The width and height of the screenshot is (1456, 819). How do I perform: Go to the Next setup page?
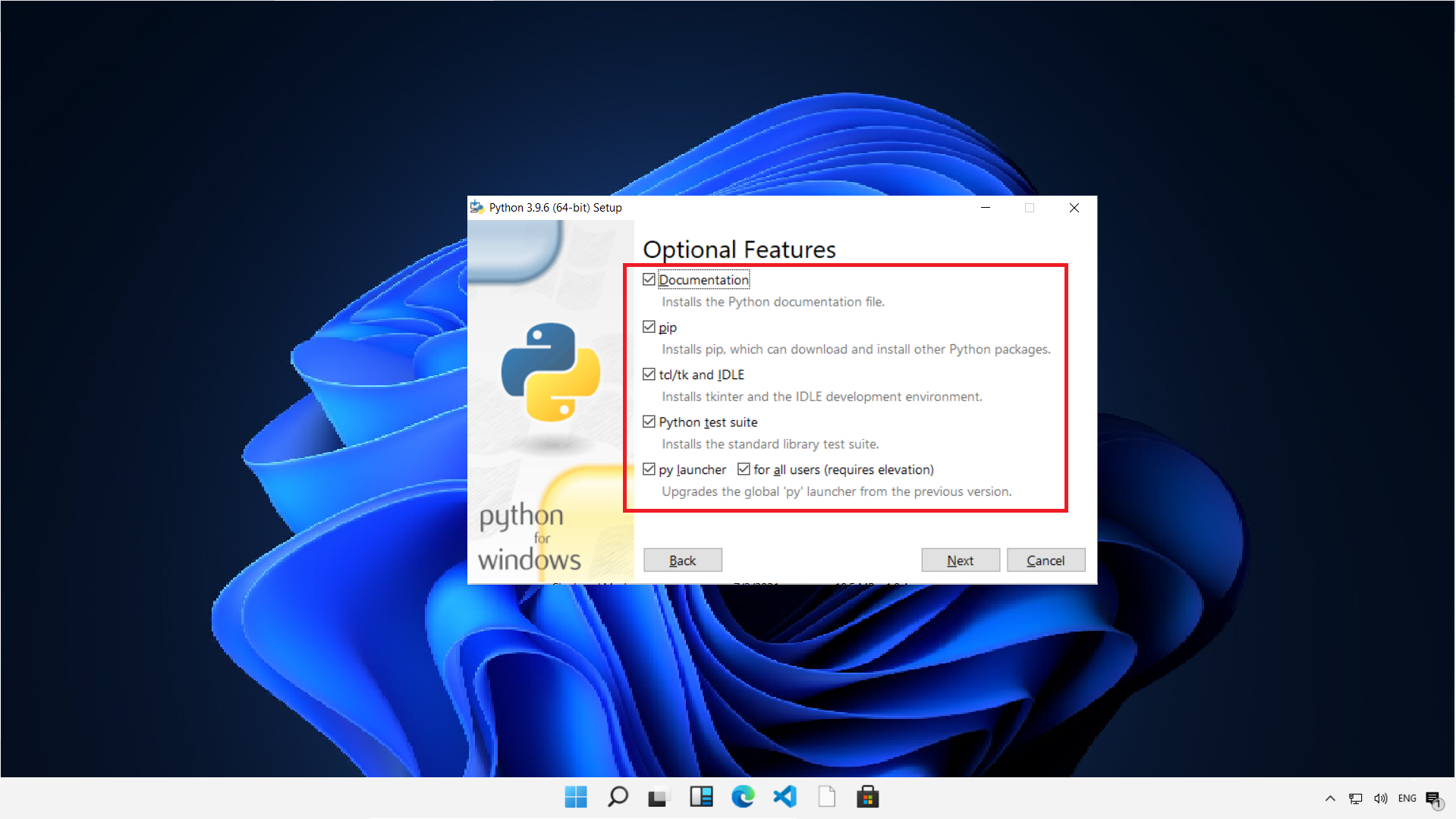pyautogui.click(x=961, y=560)
